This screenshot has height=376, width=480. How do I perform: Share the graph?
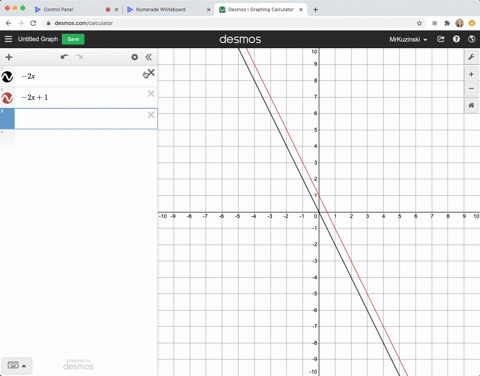[x=441, y=39]
